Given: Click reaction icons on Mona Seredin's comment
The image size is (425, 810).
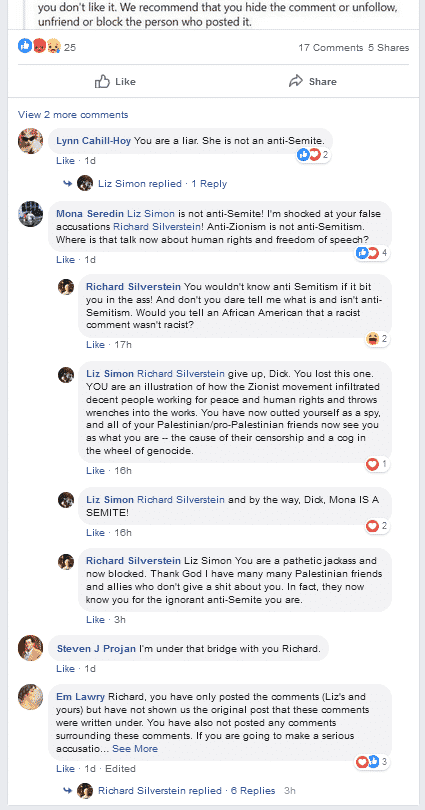Looking at the screenshot, I should tap(372, 253).
